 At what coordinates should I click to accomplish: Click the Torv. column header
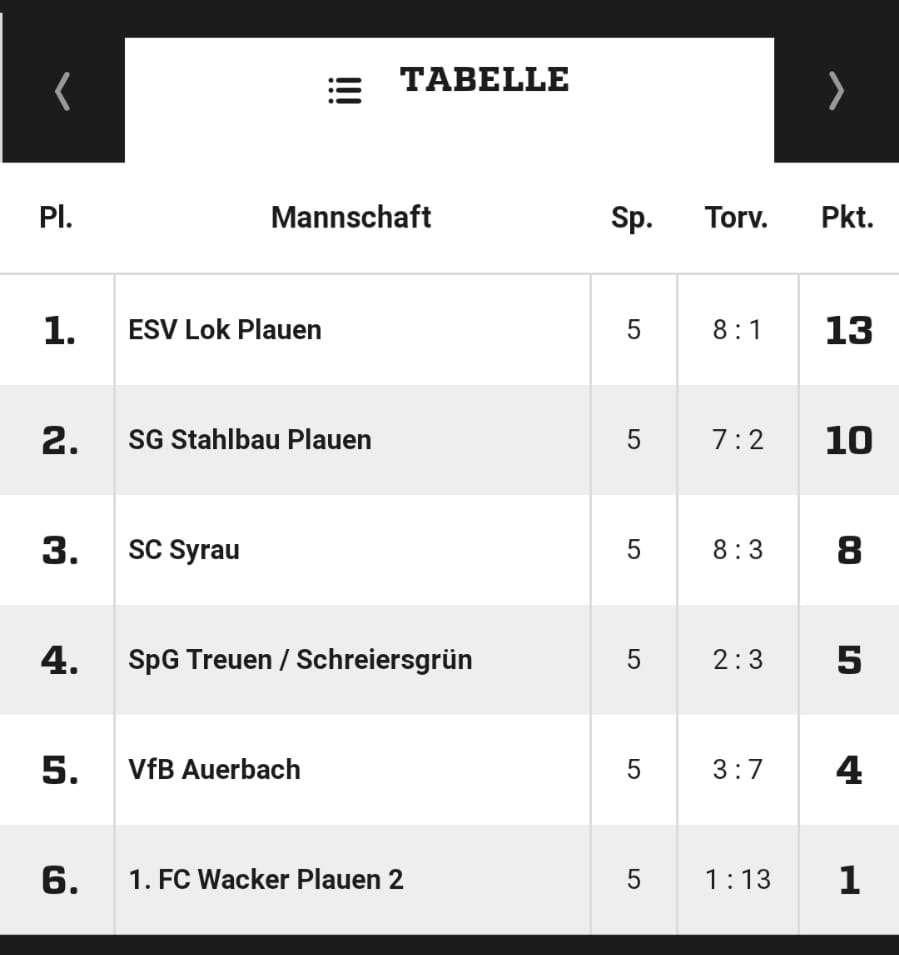tap(736, 217)
